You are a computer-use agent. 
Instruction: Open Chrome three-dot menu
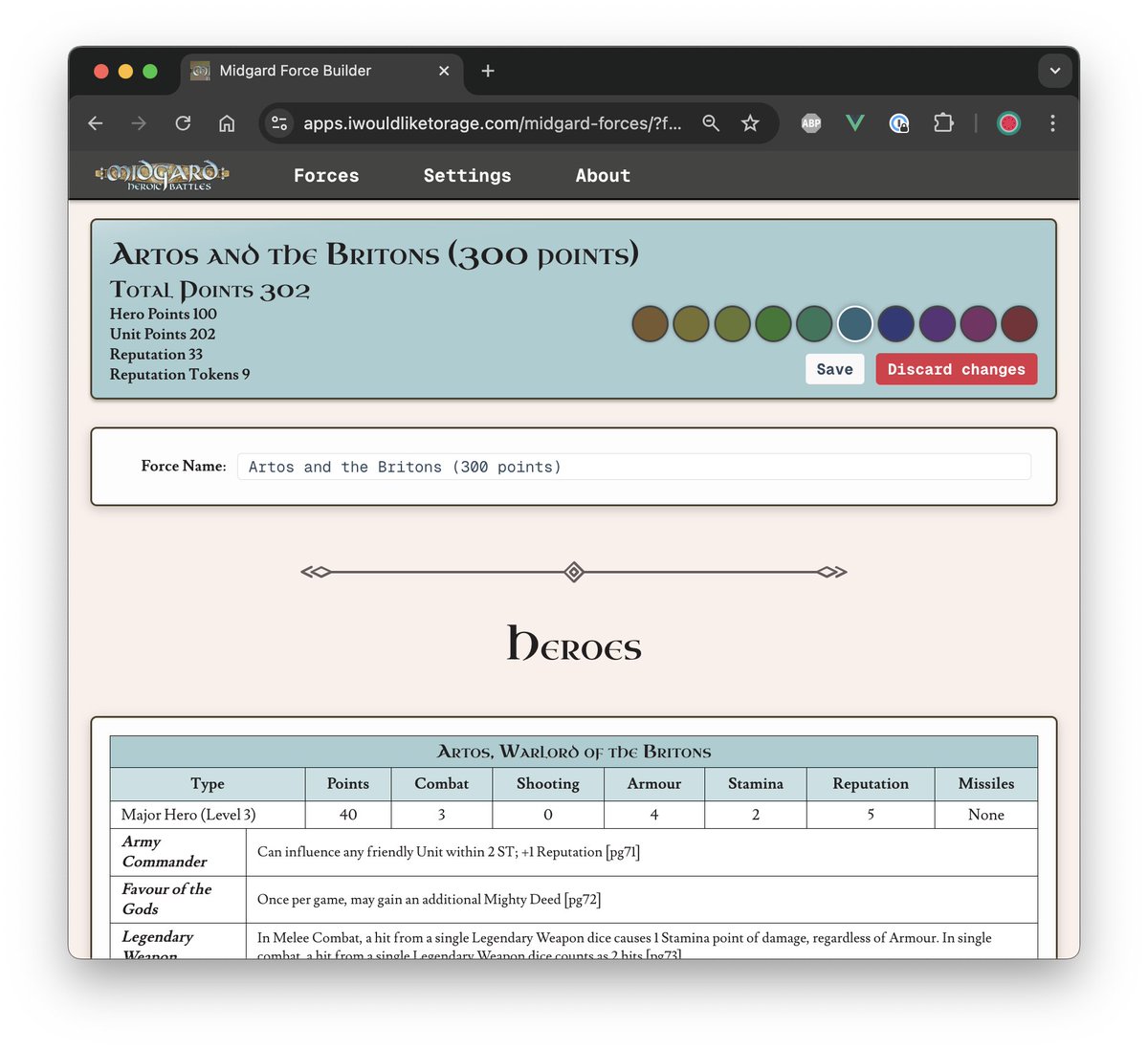pyautogui.click(x=1052, y=123)
